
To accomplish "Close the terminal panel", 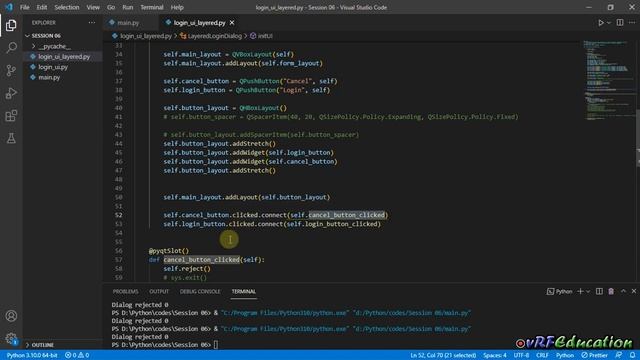I will 634,291.
